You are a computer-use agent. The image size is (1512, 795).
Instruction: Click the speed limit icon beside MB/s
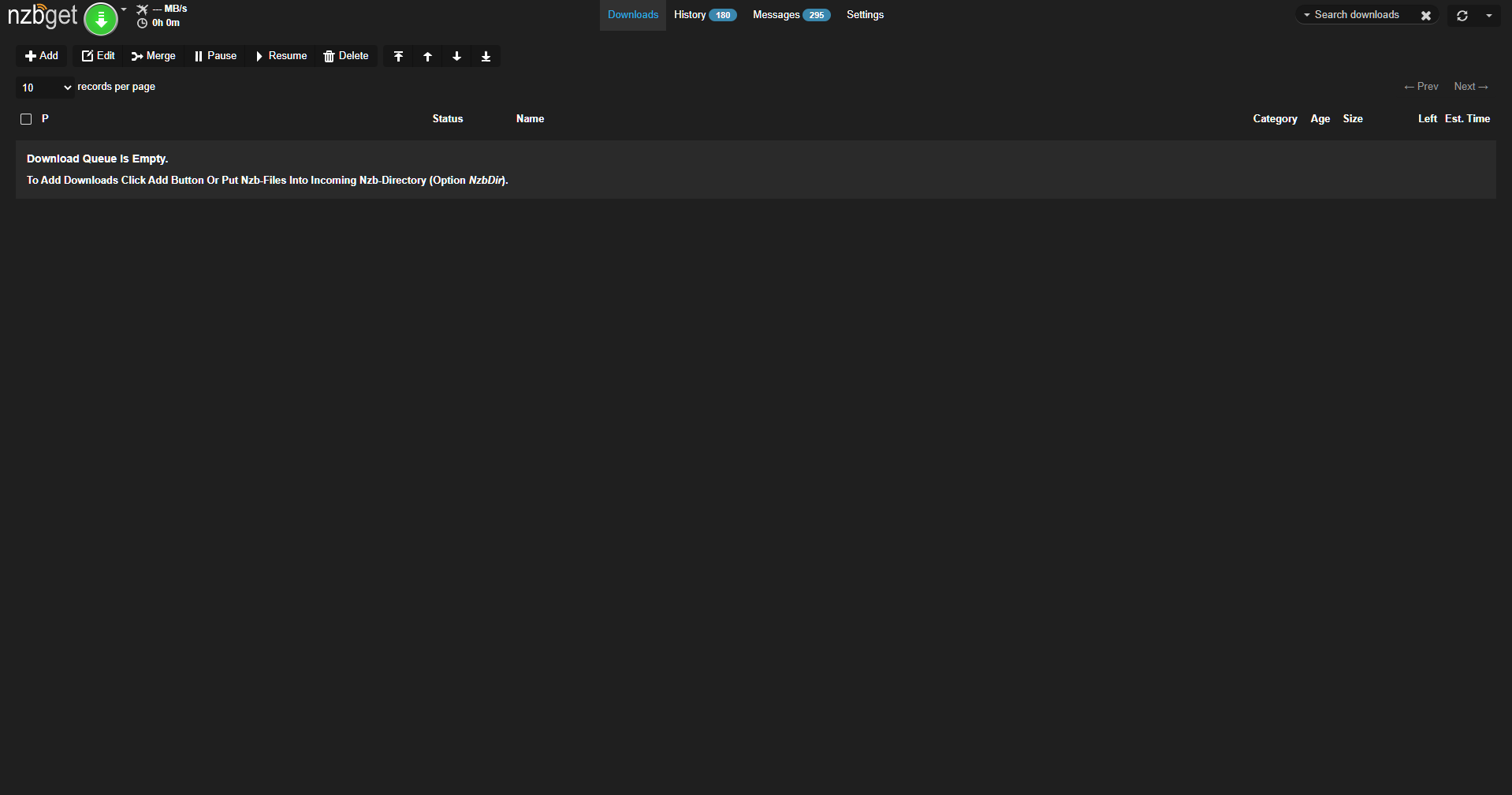tap(142, 9)
